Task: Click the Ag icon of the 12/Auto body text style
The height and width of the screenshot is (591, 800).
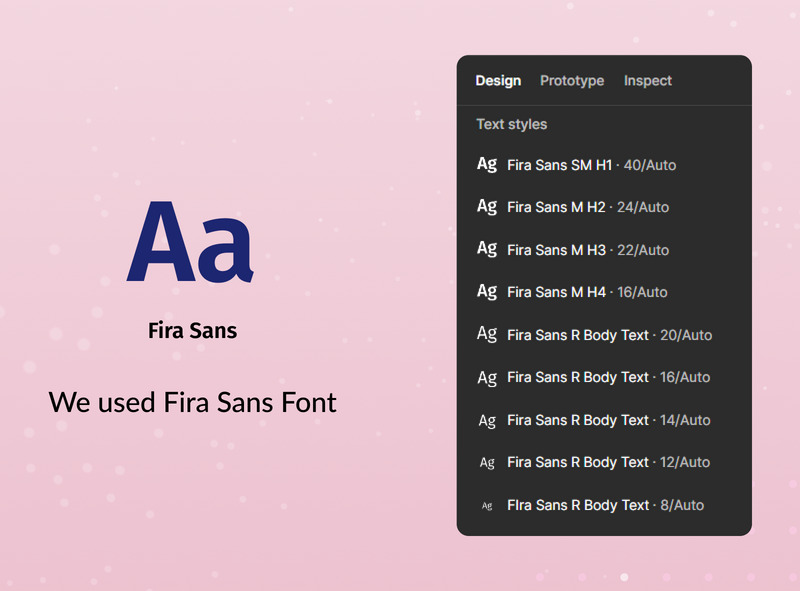Action: [487, 463]
